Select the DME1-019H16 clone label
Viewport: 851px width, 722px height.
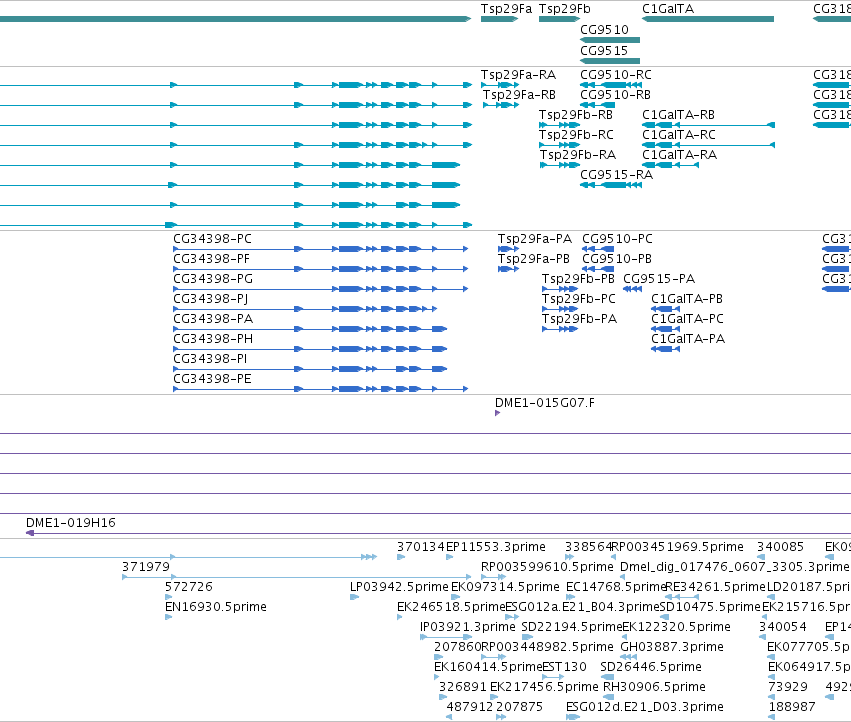71,523
